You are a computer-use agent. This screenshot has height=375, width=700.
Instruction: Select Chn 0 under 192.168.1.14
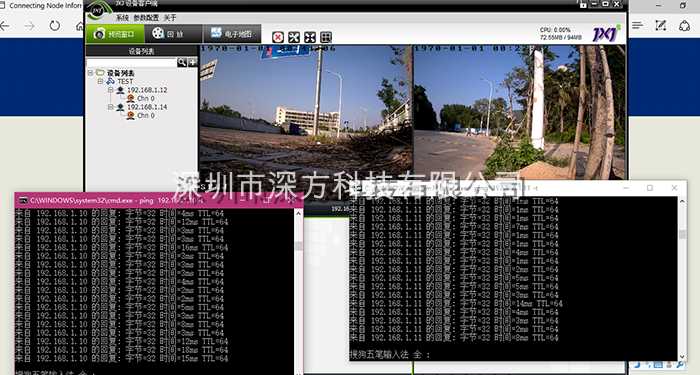coord(146,115)
